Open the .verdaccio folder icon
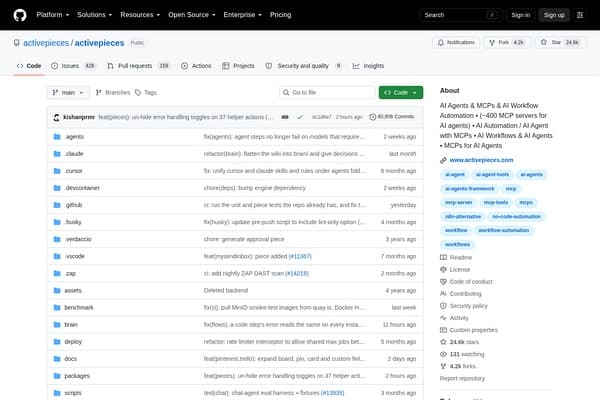This screenshot has height=400, width=600. (x=57, y=239)
